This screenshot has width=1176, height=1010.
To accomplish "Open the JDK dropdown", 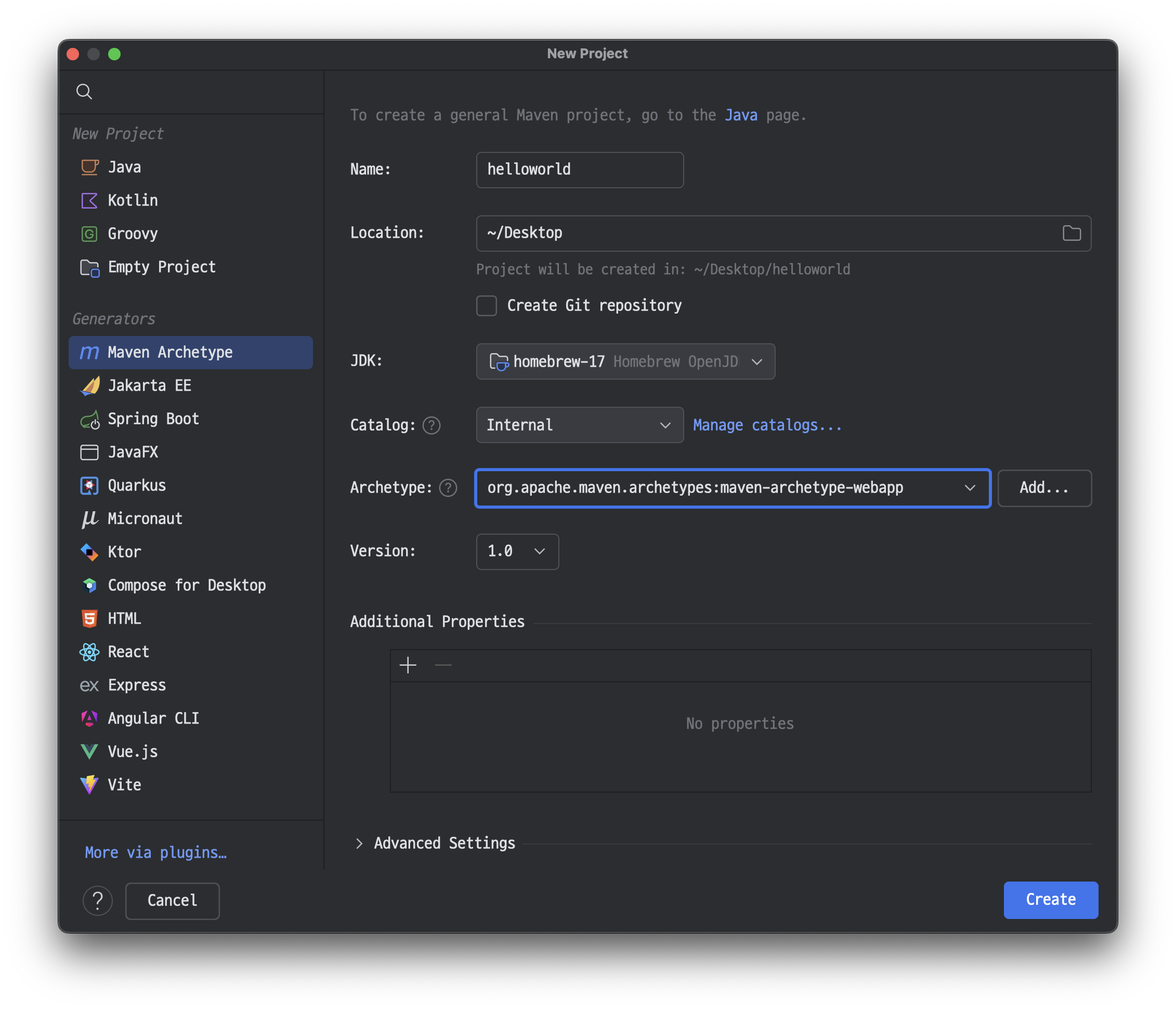I will pos(625,361).
